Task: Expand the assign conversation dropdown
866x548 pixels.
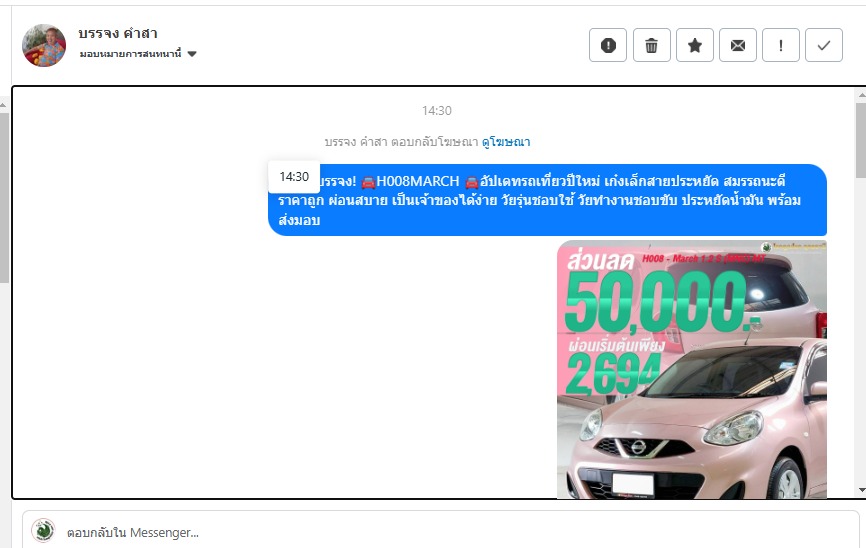Action: pyautogui.click(x=138, y=54)
